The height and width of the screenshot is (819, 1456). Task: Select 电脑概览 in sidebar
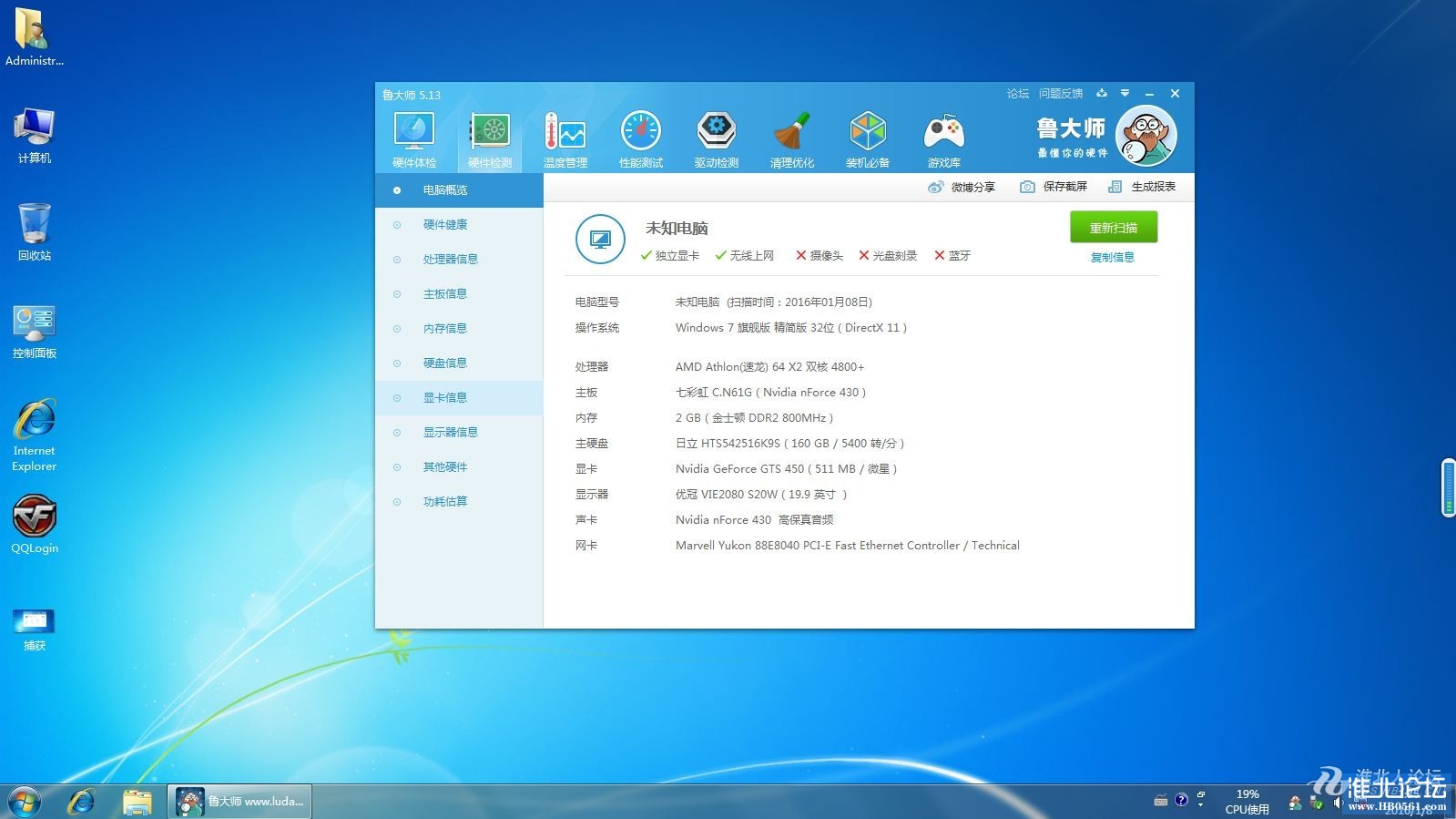[x=459, y=190]
